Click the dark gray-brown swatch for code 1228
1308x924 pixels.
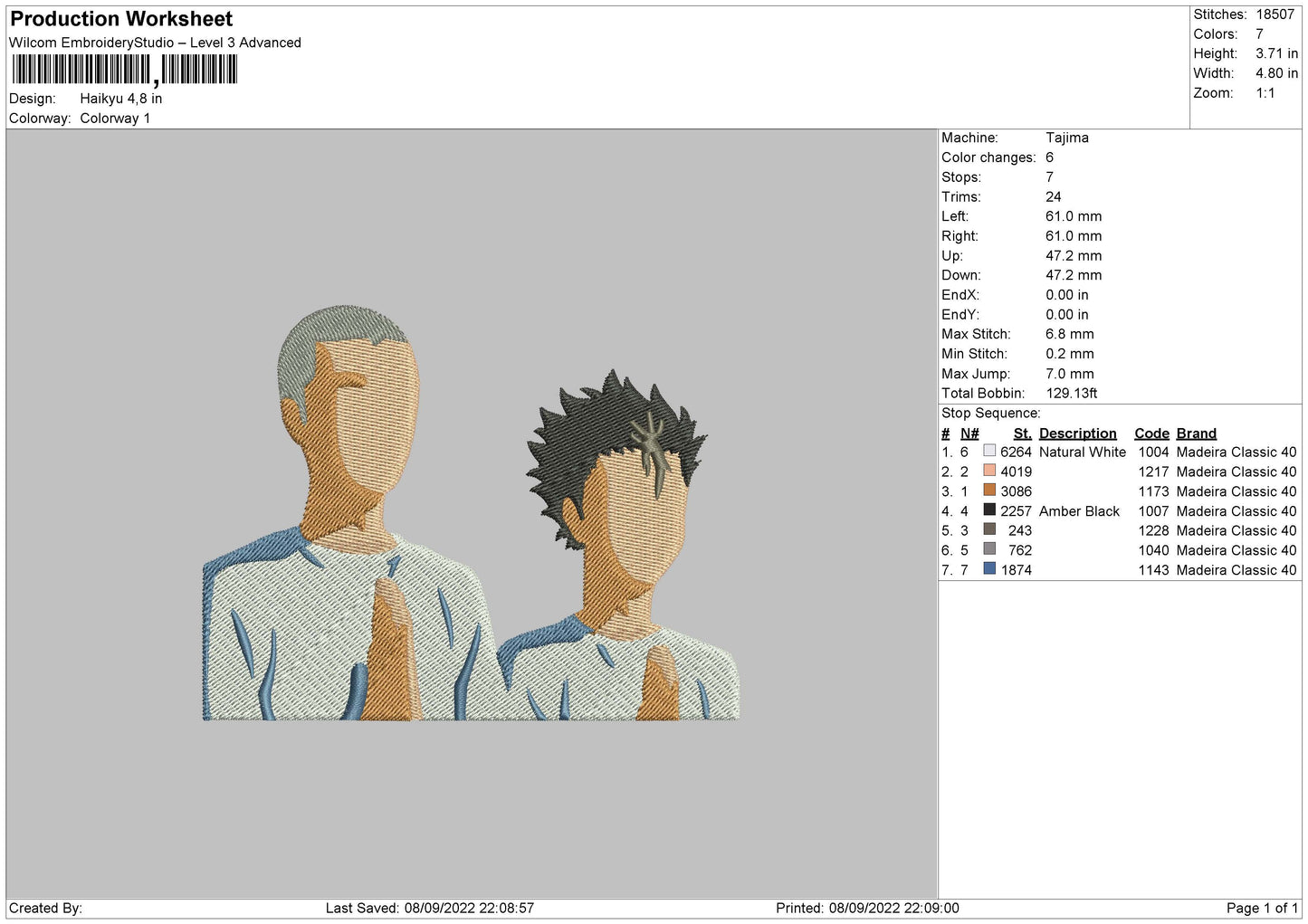[x=989, y=530]
